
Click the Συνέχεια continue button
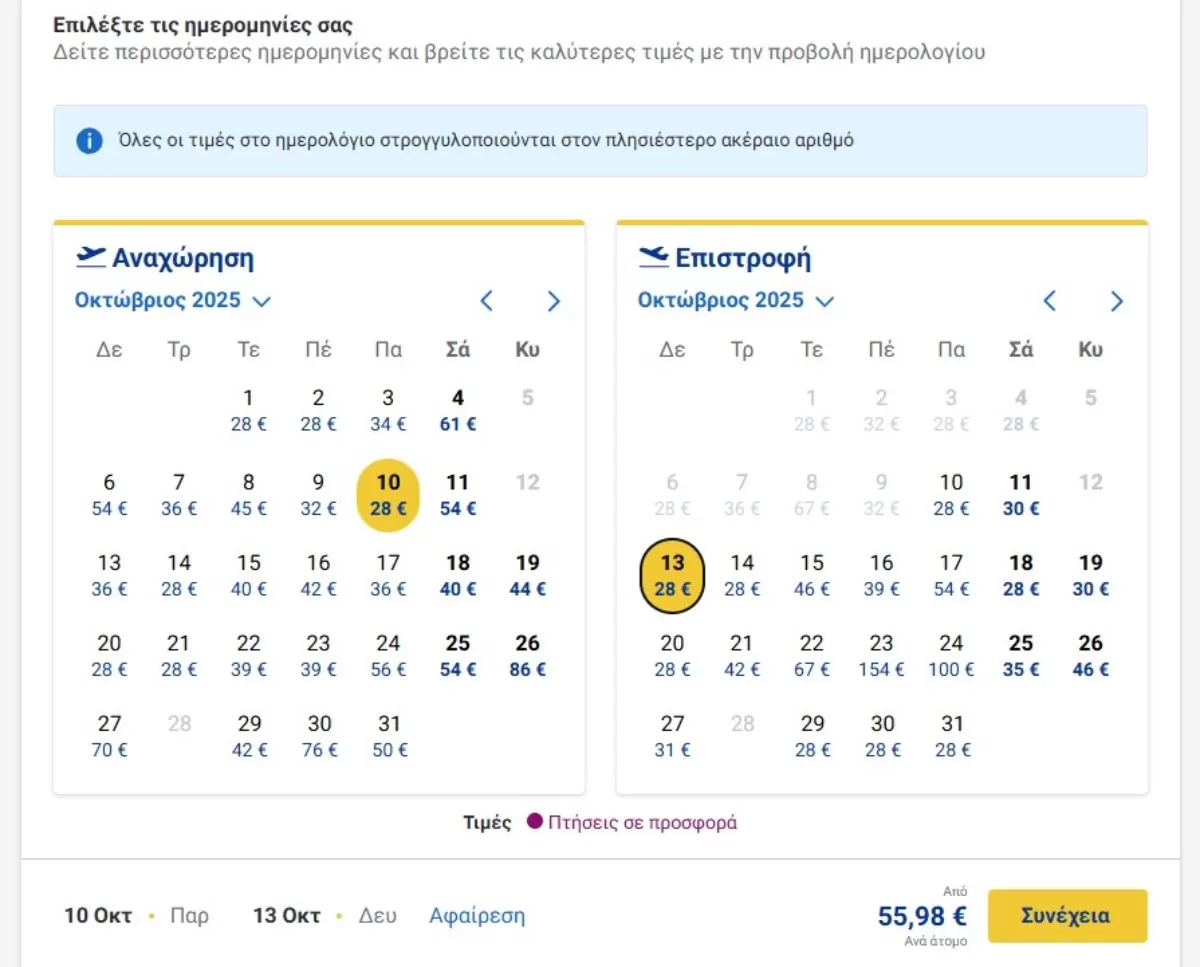click(x=1067, y=915)
